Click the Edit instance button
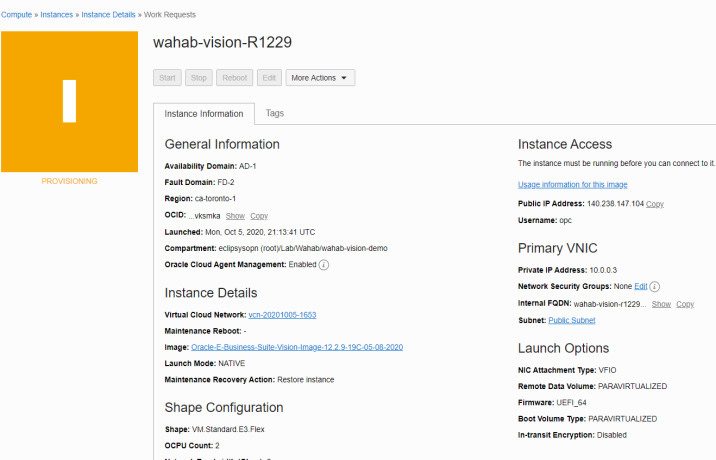This screenshot has height=460, width=716. 269,78
